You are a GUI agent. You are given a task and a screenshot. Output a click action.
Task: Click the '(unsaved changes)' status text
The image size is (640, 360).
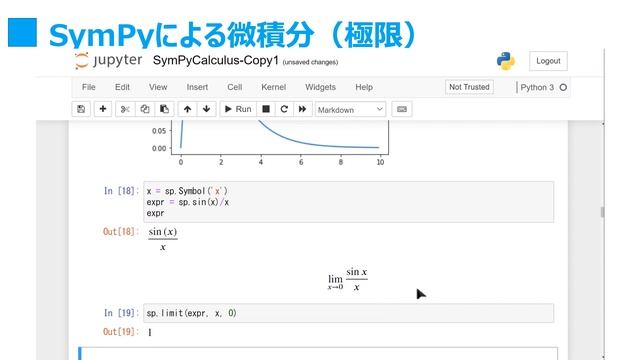(310, 62)
